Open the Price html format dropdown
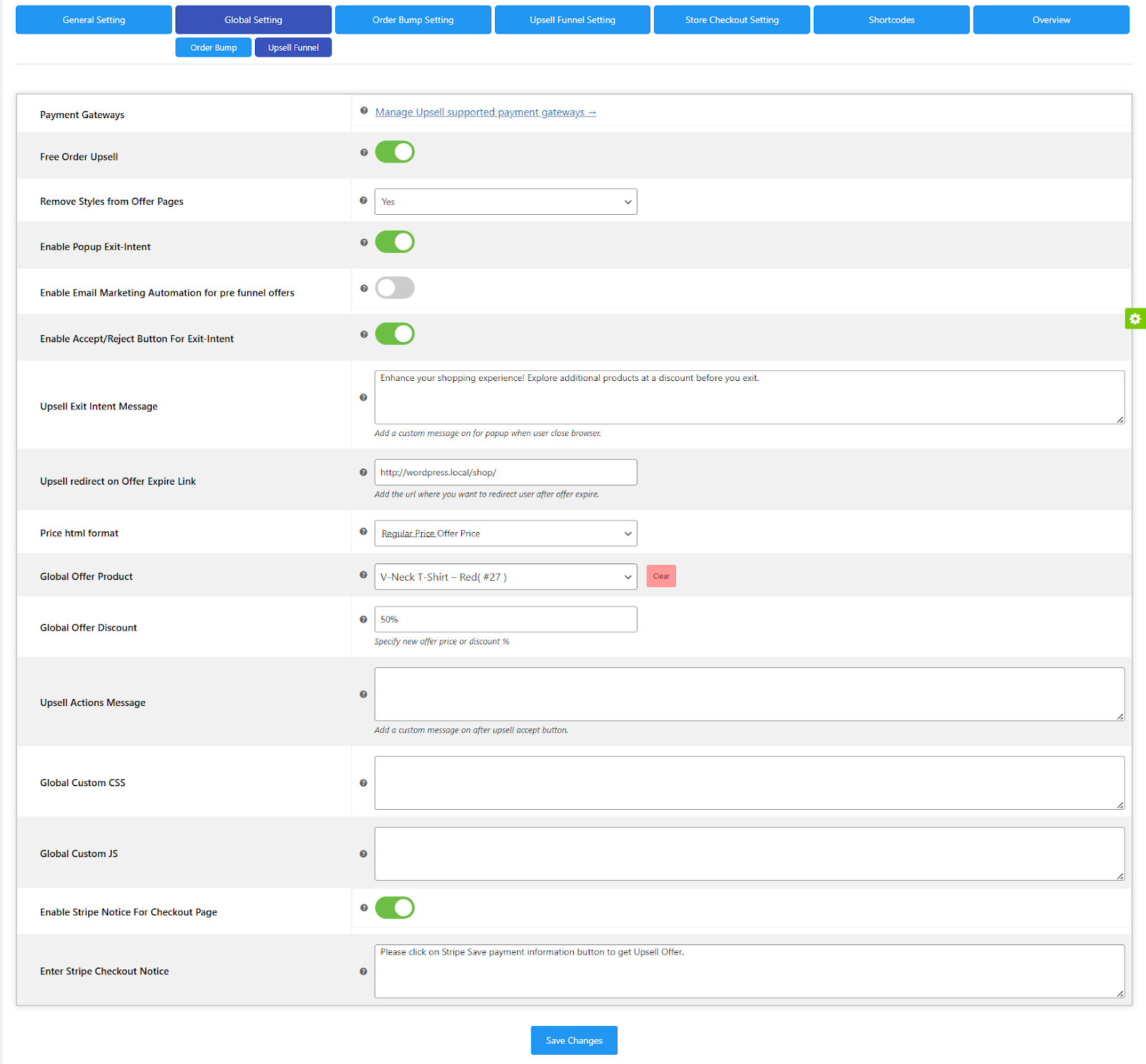 (505, 533)
